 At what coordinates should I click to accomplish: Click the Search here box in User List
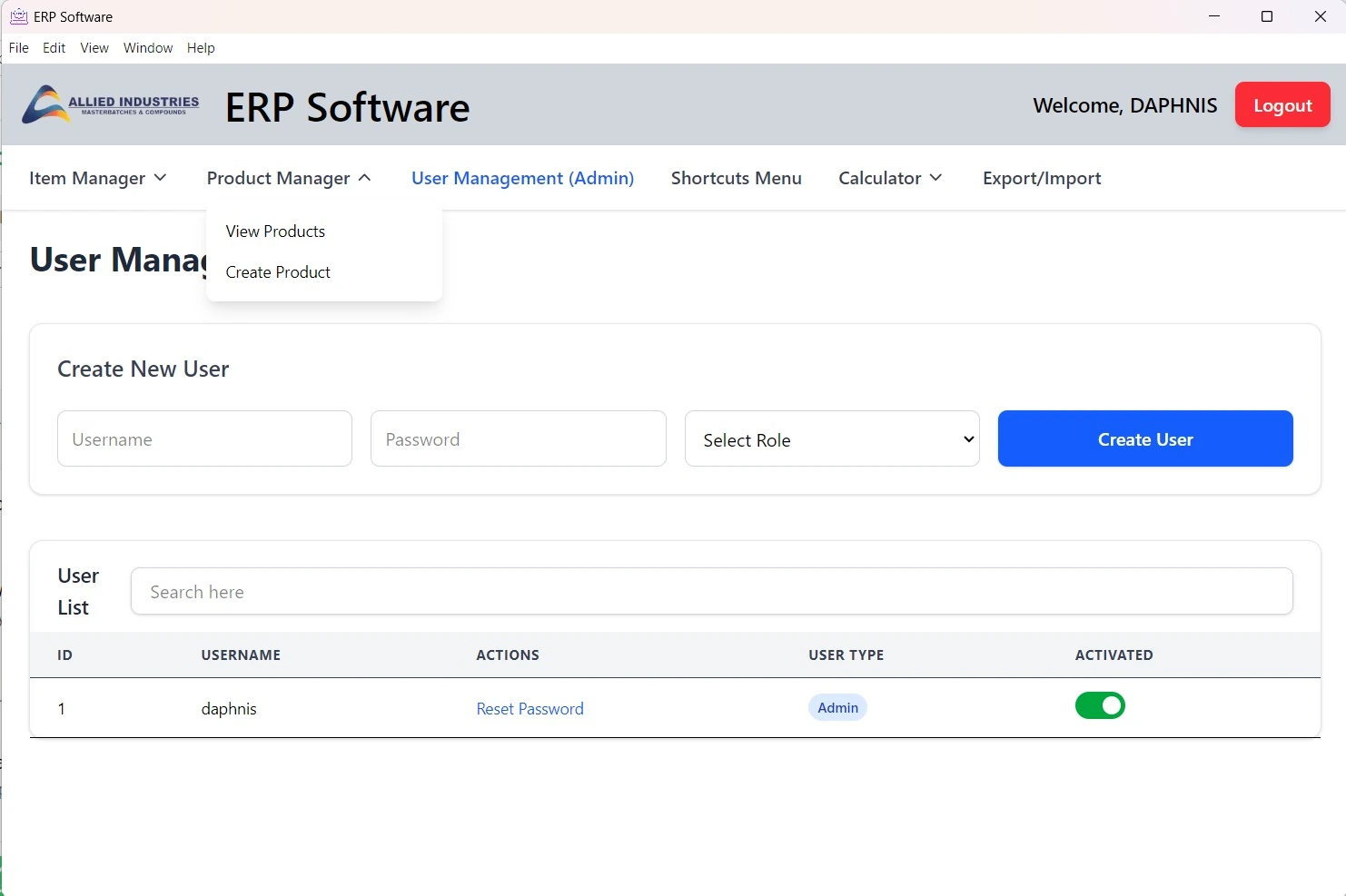click(x=712, y=591)
